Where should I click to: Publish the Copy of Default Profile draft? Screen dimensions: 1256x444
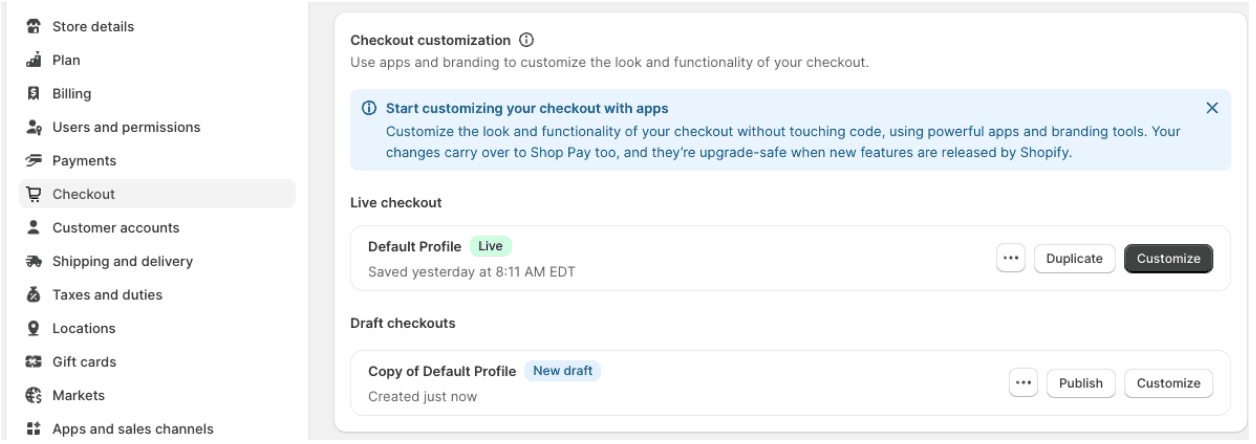point(1080,383)
